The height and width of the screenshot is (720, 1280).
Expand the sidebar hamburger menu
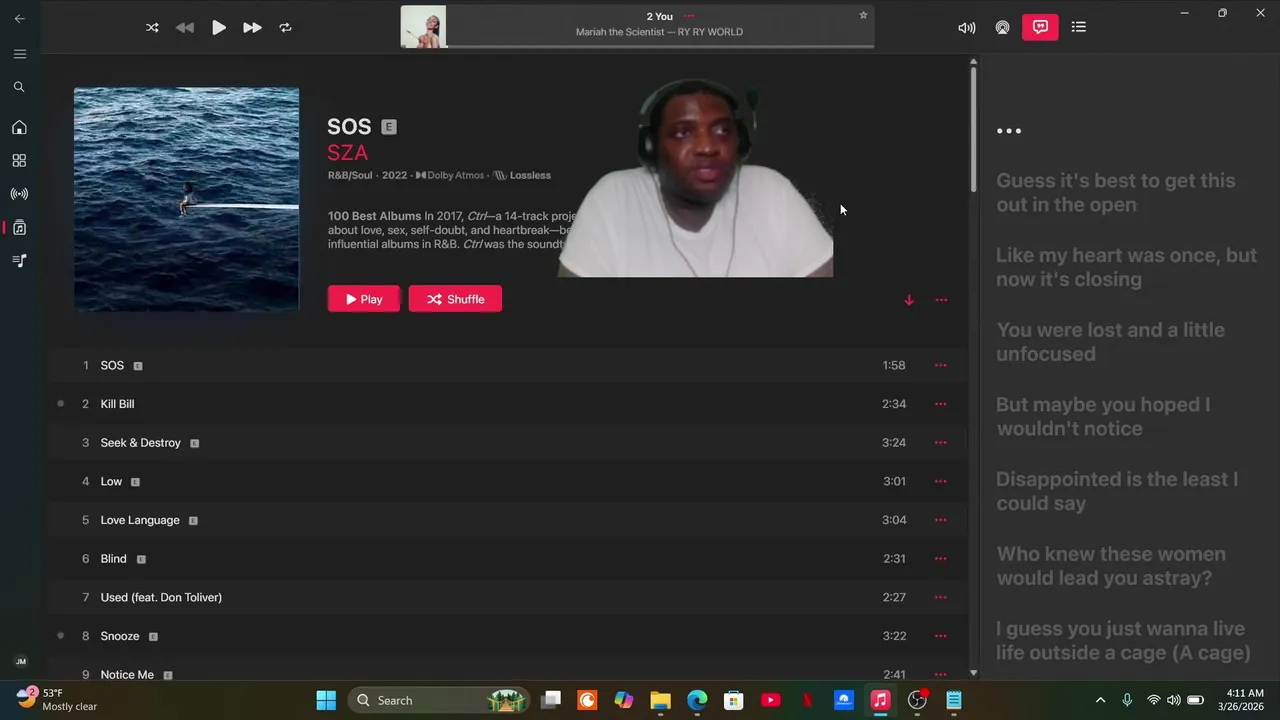(x=19, y=54)
